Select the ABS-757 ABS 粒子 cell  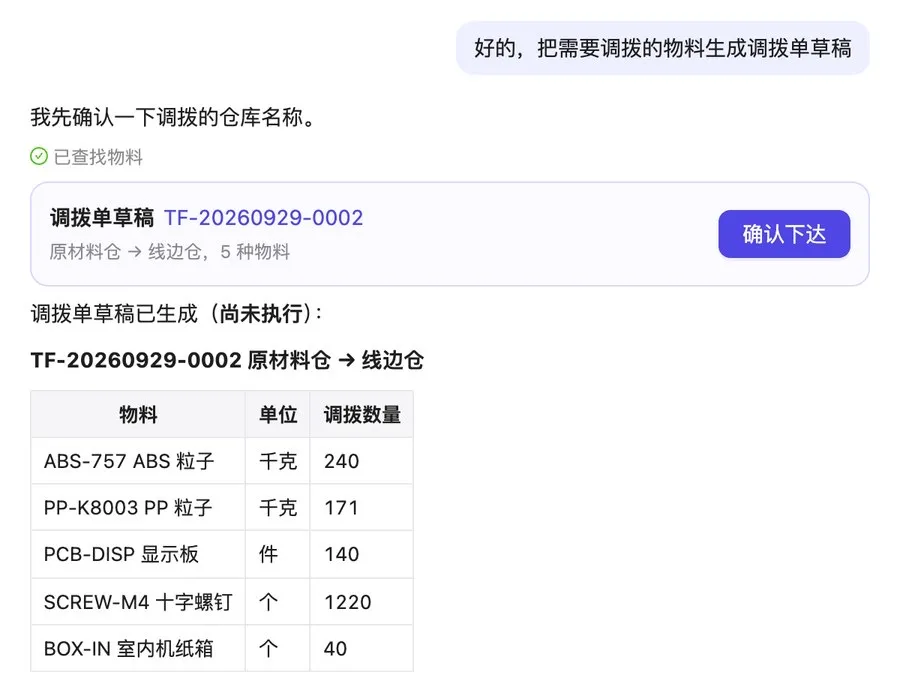(x=138, y=461)
